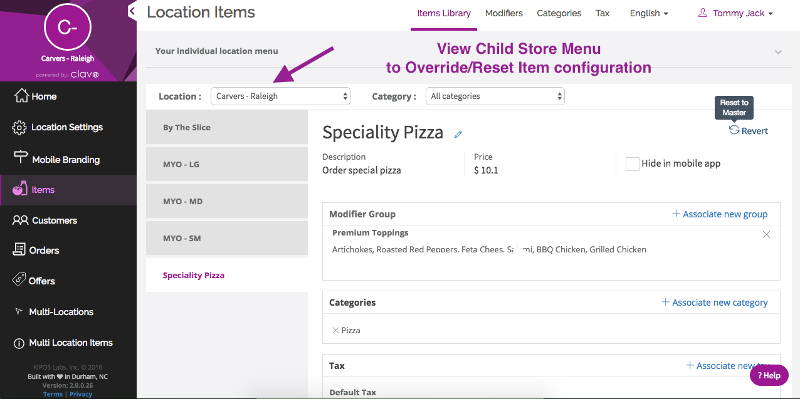Image resolution: width=800 pixels, height=399 pixels.
Task: Open the Orders receipt icon
Action: click(x=19, y=250)
